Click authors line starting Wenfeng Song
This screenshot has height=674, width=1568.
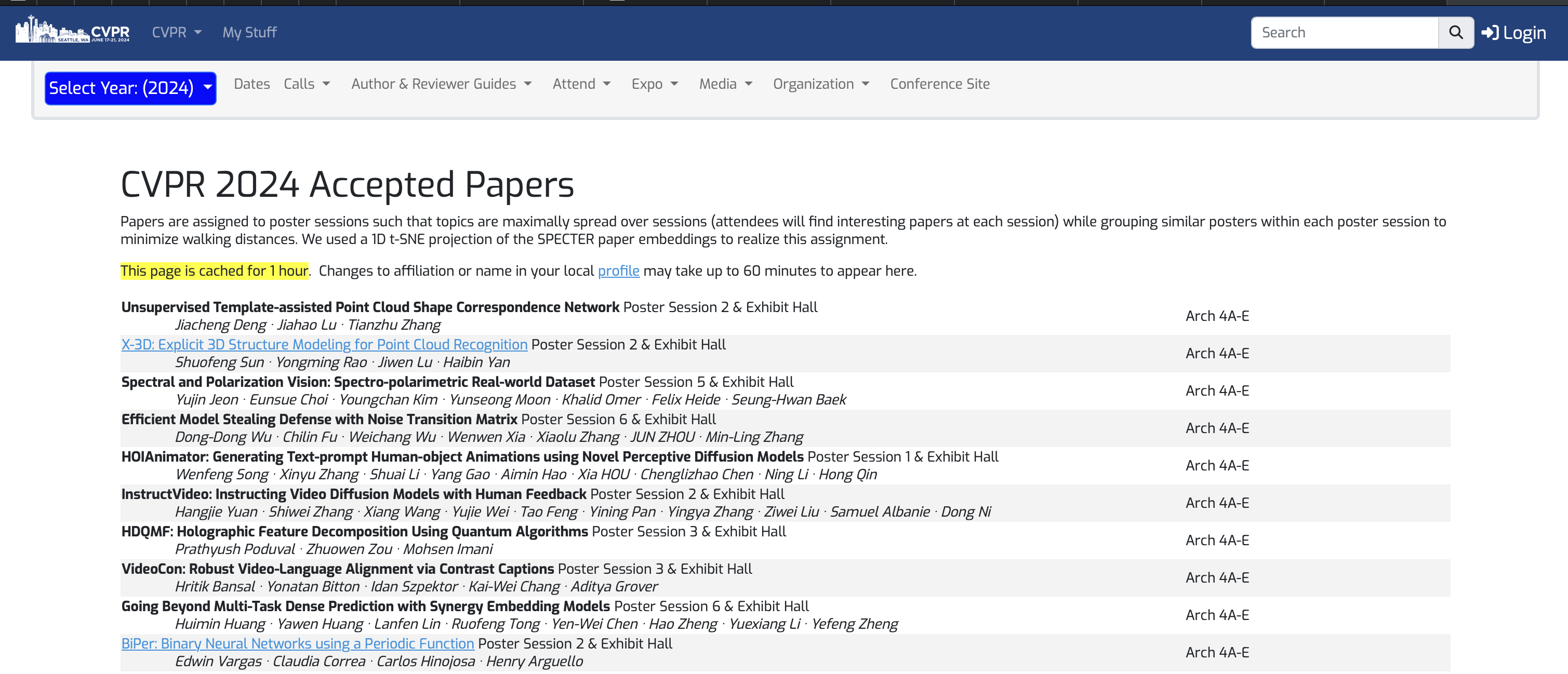(526, 475)
